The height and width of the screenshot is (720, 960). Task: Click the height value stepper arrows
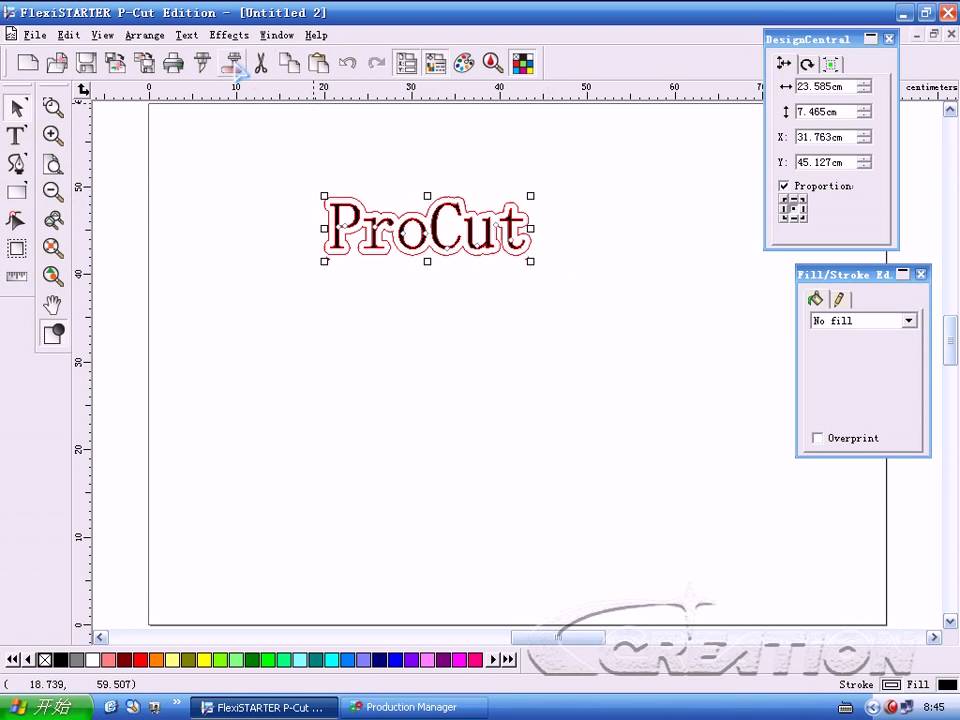[864, 111]
